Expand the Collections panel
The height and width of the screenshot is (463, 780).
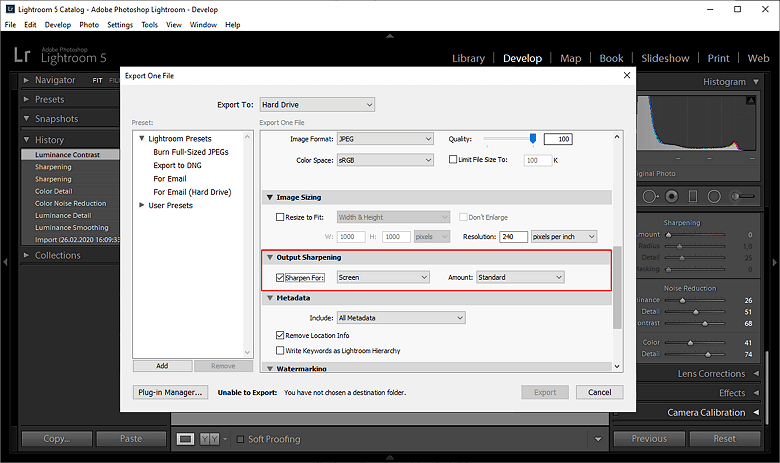coord(26,255)
